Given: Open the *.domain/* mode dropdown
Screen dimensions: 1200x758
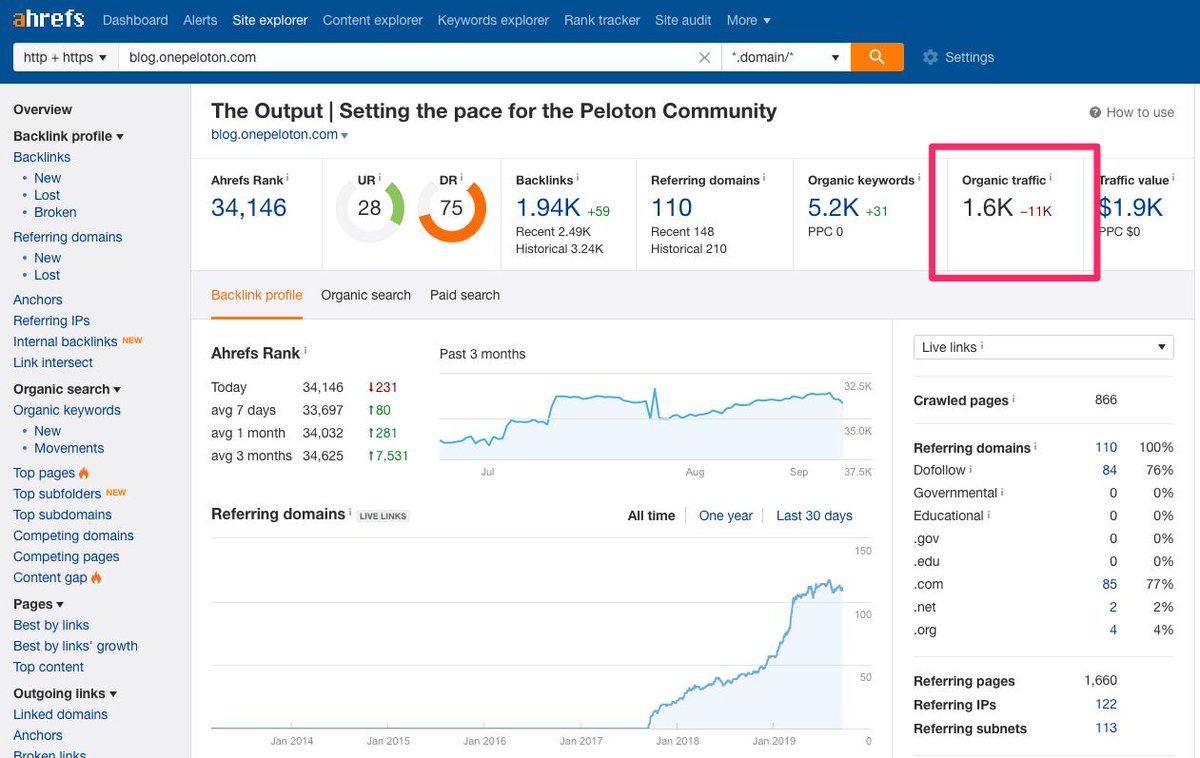Looking at the screenshot, I should click(786, 57).
